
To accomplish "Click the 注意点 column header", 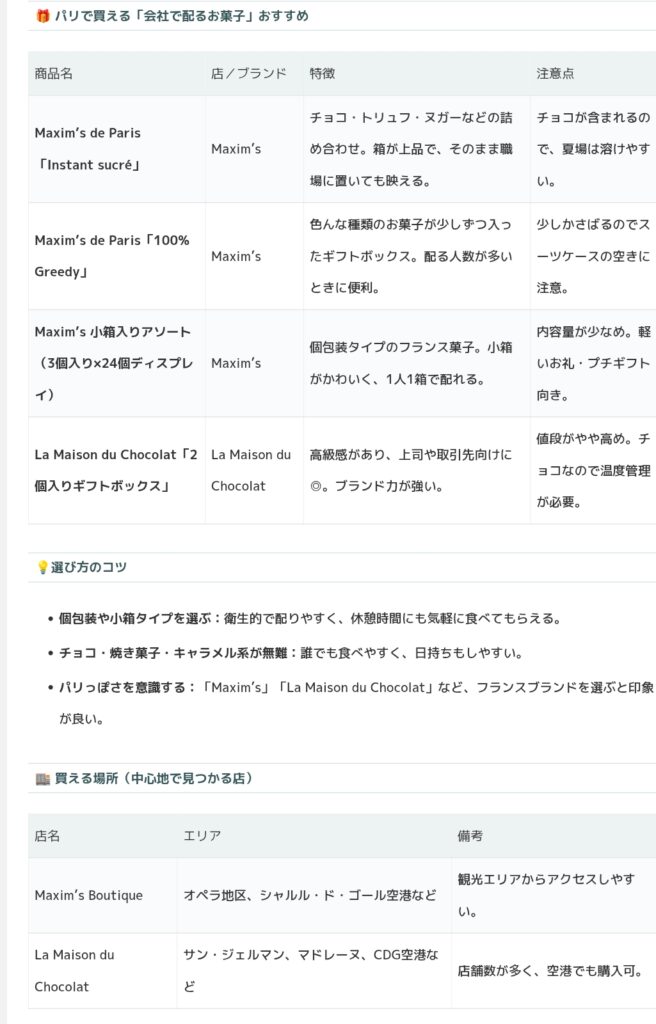I will [555, 74].
